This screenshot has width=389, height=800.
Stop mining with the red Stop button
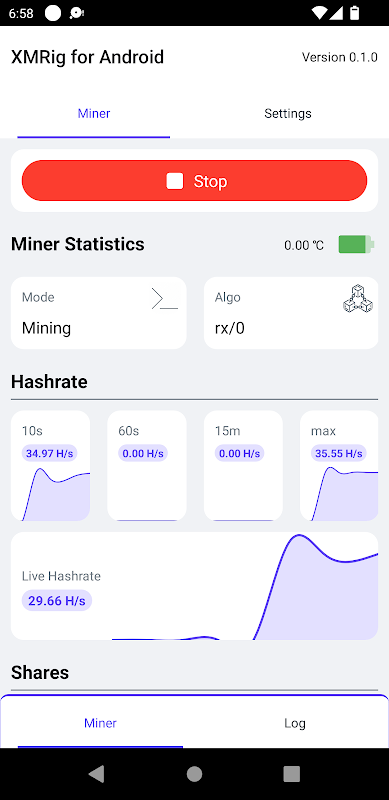(x=194, y=181)
